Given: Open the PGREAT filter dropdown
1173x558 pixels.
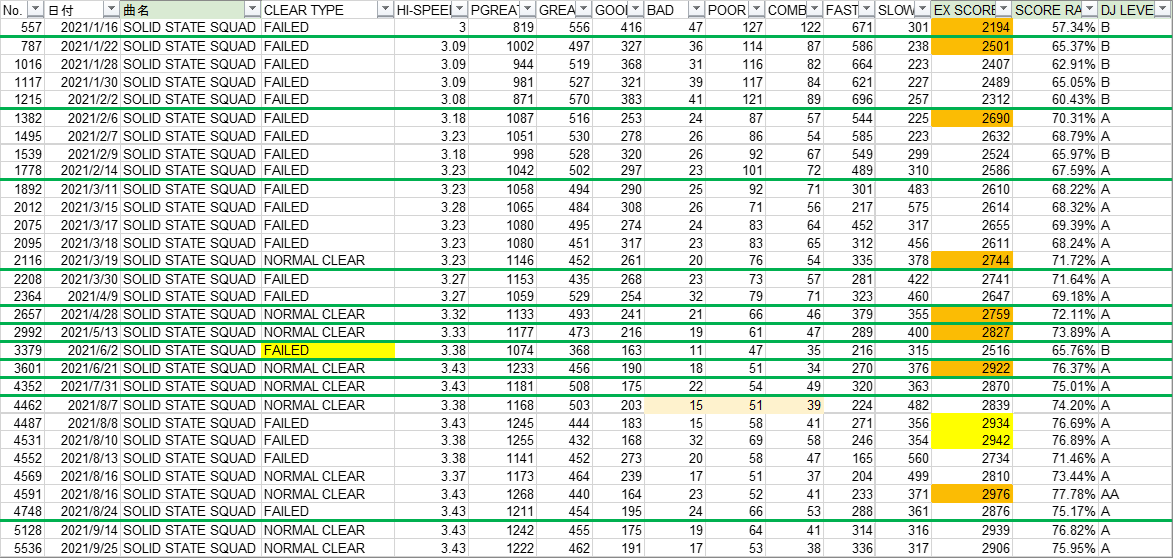Looking at the screenshot, I should pyautogui.click(x=527, y=10).
